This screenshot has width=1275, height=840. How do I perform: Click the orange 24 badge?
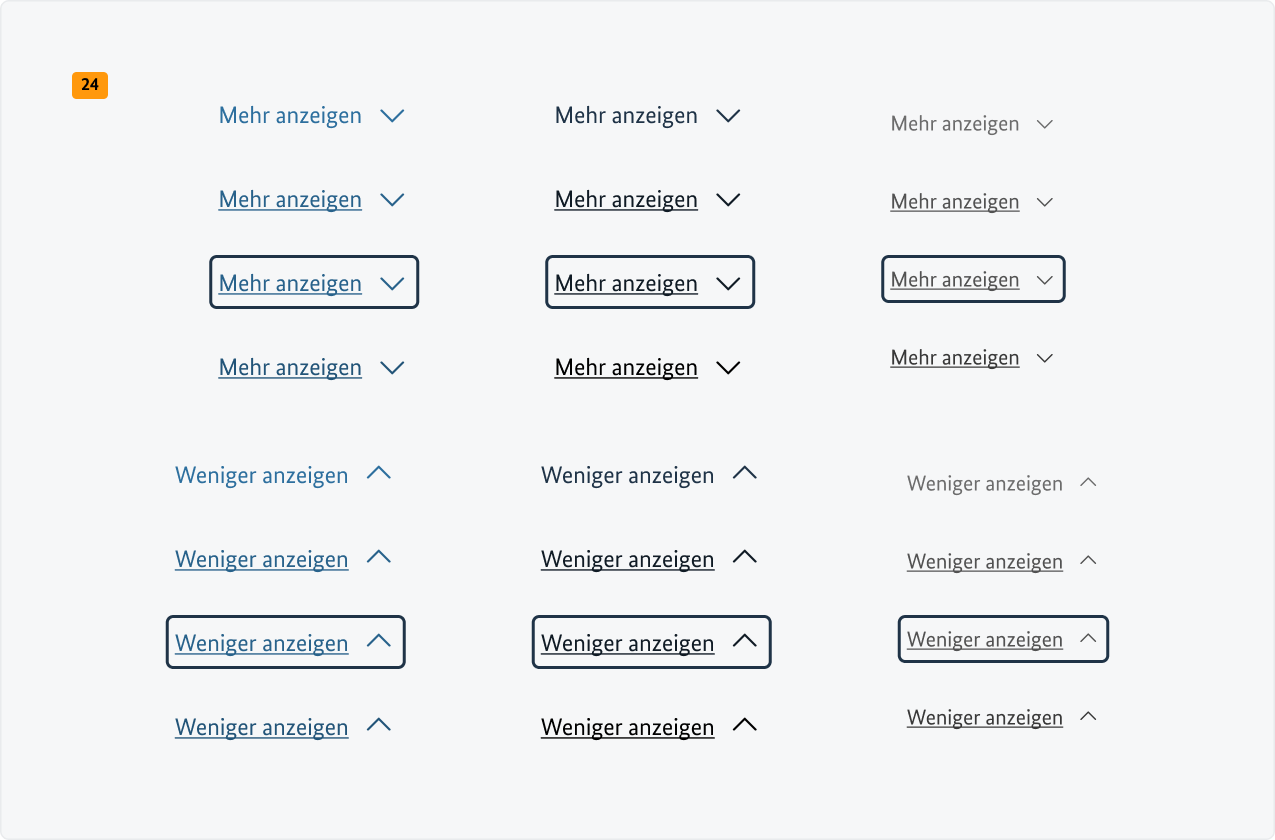point(89,86)
